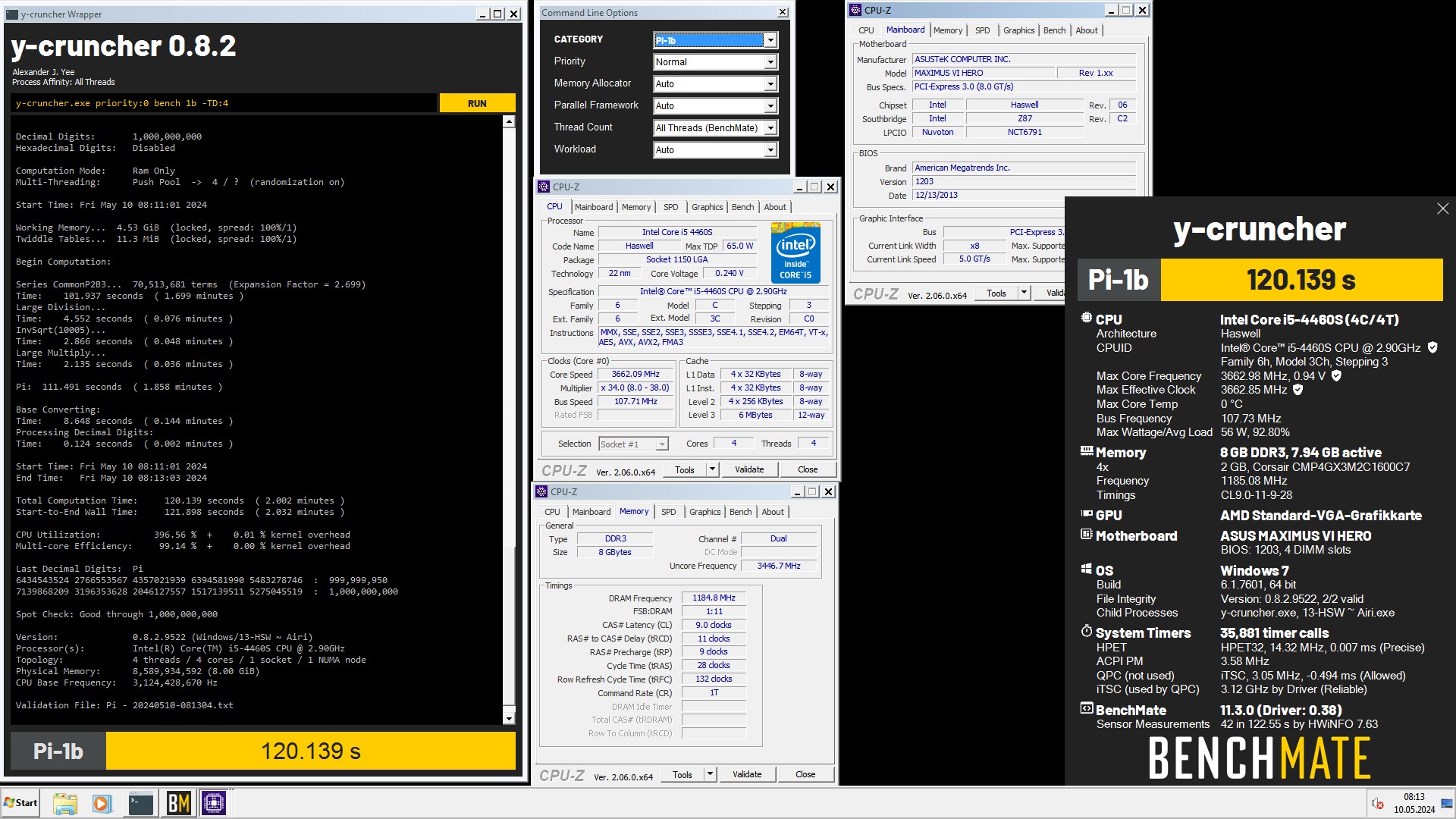This screenshot has width=1456, height=819.
Task: Open Tools arrow in CPU-Z CPU window
Action: pos(712,469)
